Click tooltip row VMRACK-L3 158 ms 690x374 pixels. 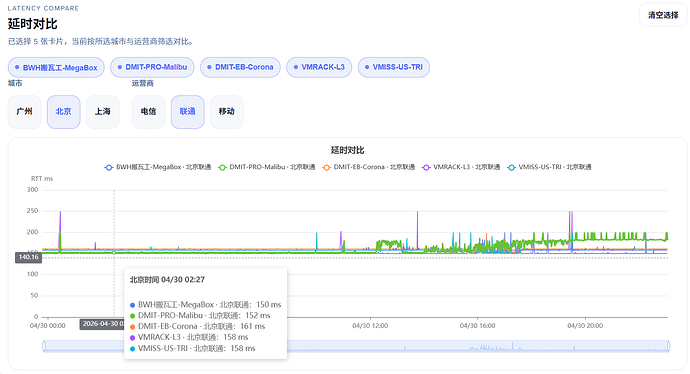[189, 337]
